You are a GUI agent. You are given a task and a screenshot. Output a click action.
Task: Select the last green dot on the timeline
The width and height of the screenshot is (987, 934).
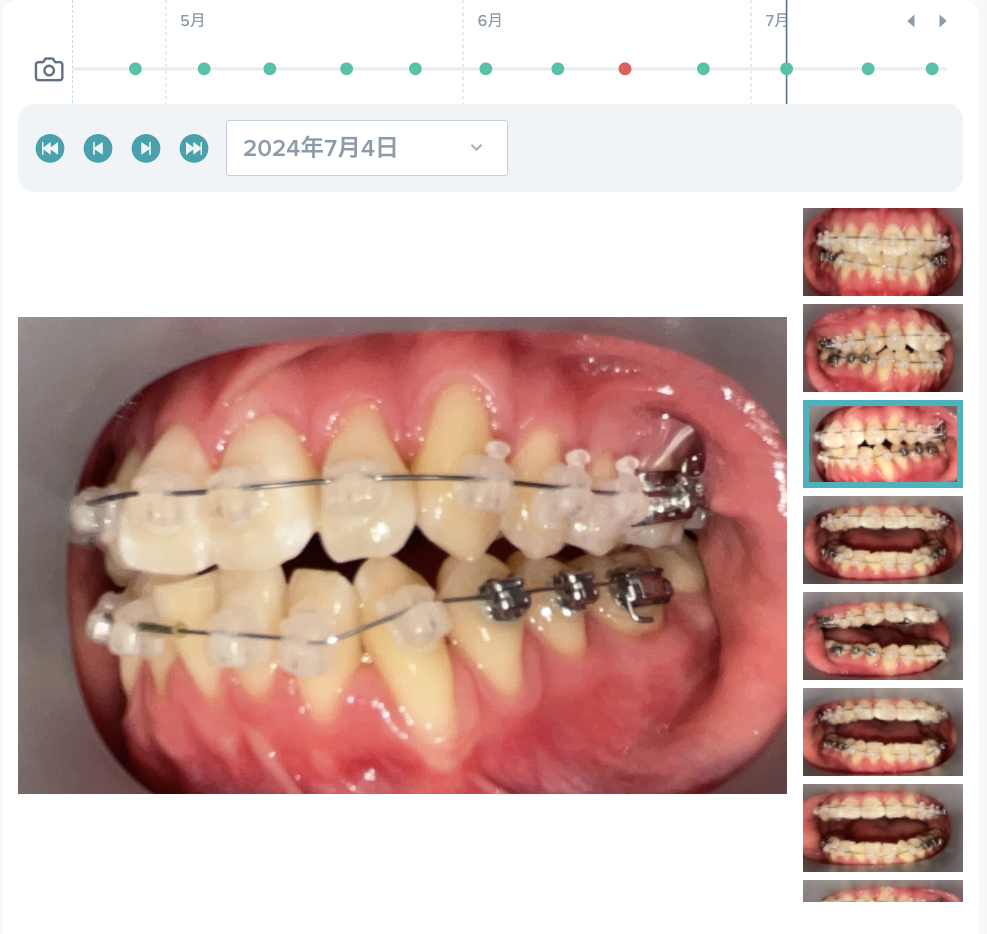click(x=932, y=69)
